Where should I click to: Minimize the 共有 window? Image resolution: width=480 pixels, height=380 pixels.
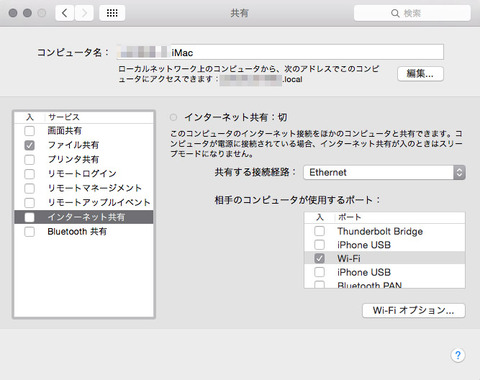click(x=28, y=13)
